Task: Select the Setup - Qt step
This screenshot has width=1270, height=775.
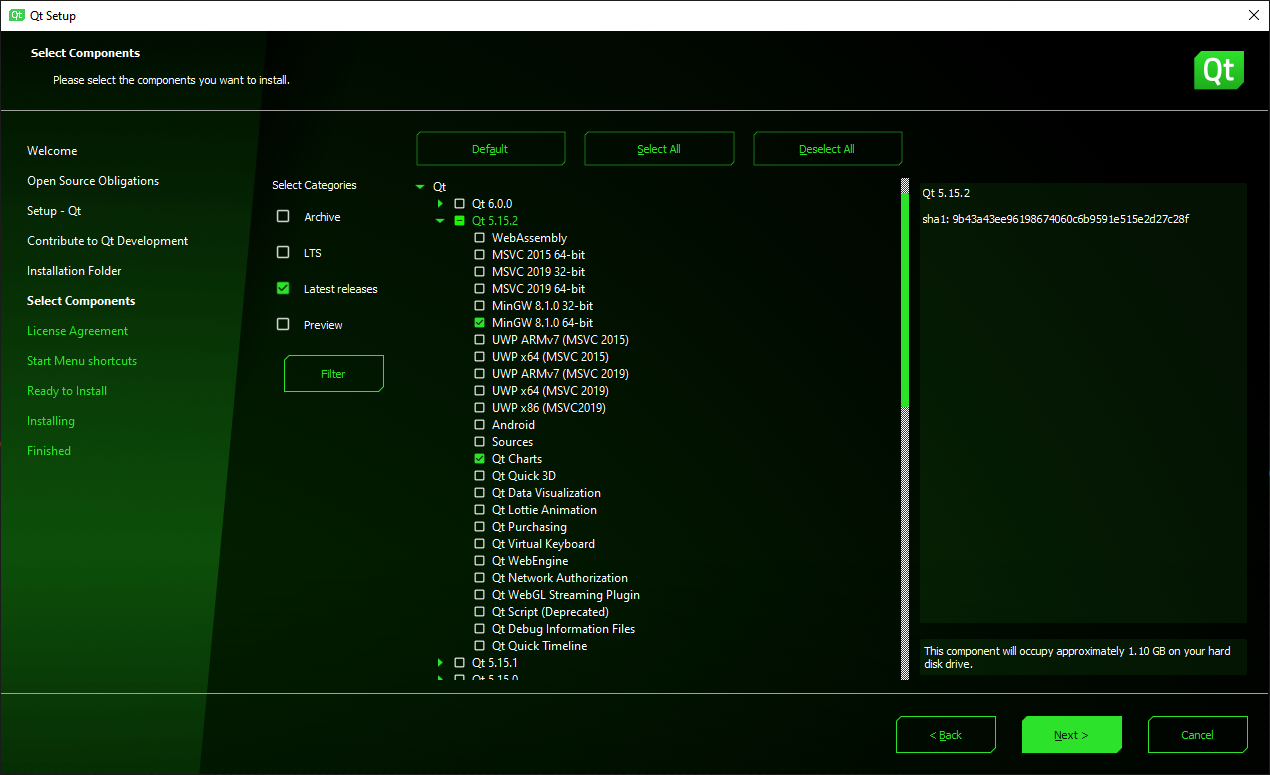Action: click(54, 211)
